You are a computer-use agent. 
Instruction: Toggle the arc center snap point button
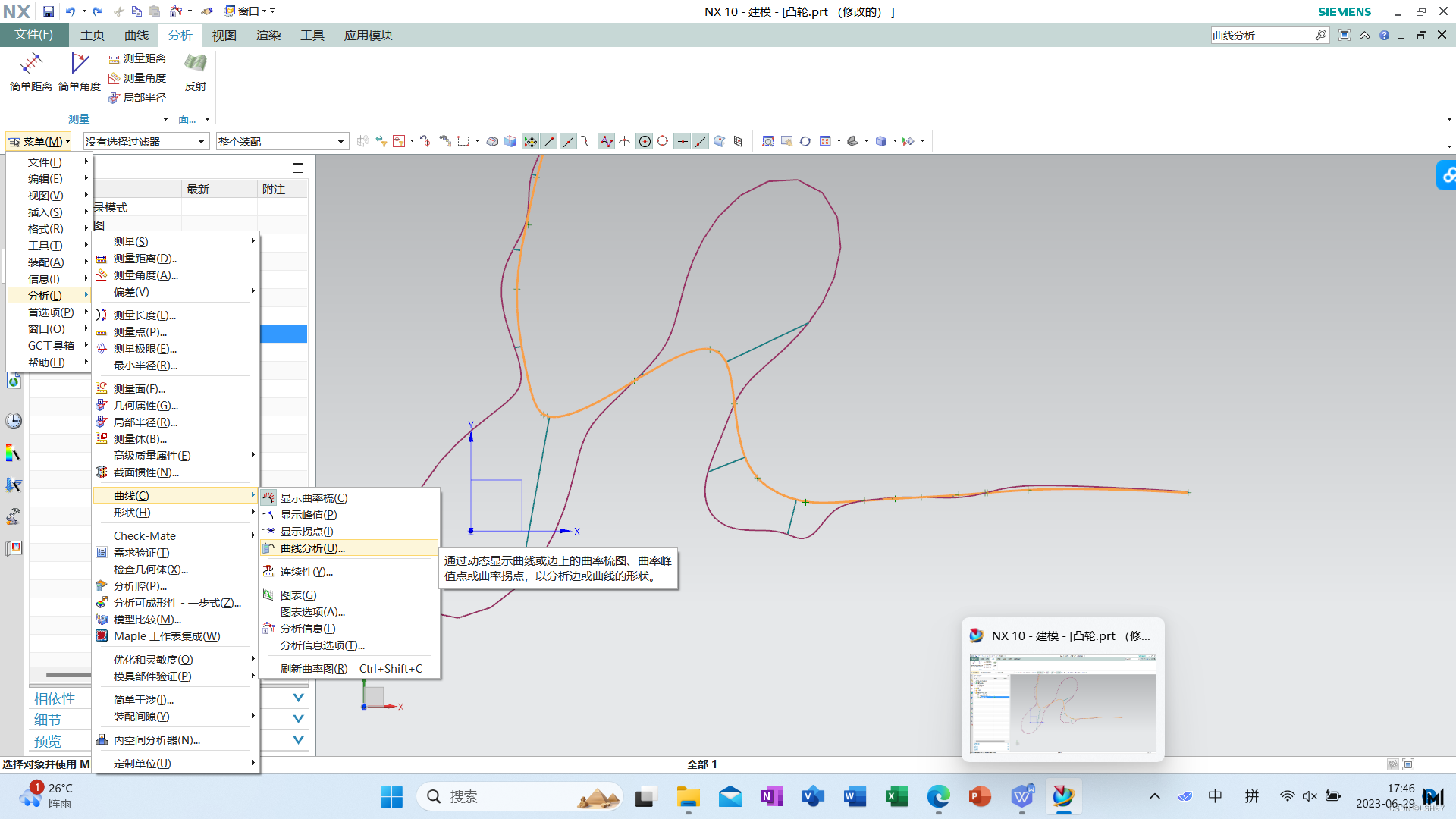pyautogui.click(x=644, y=141)
